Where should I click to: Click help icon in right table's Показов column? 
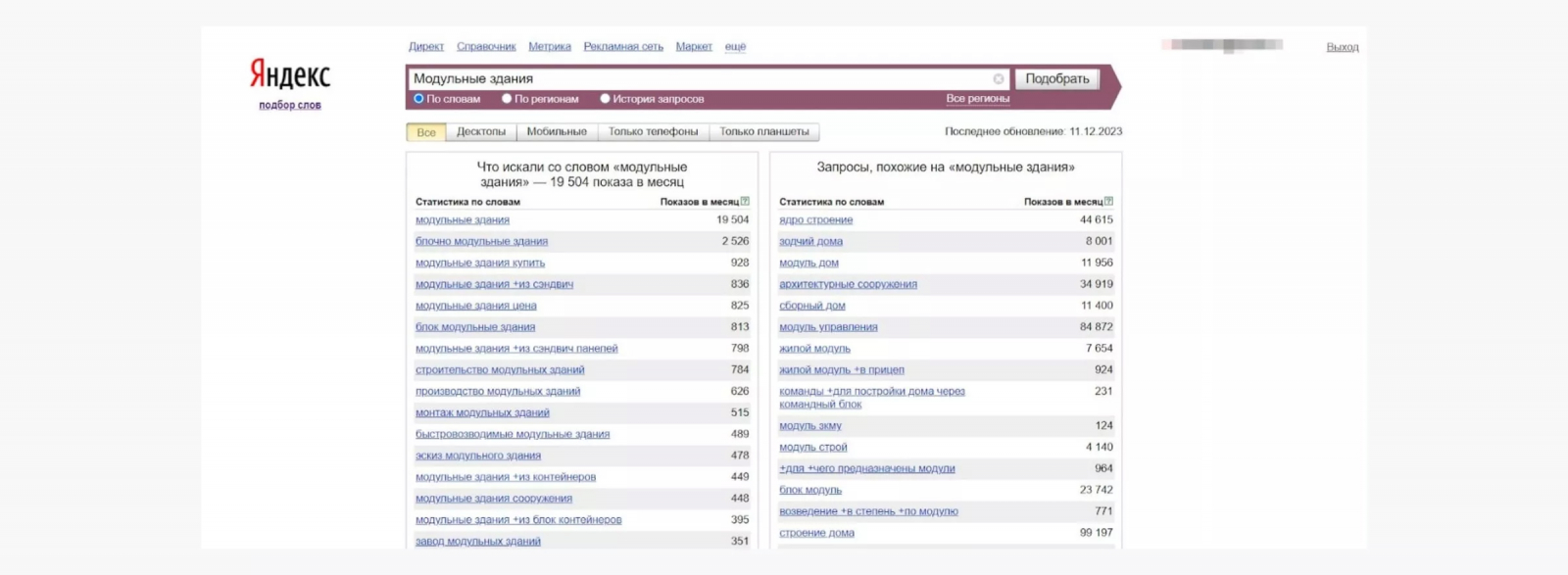[x=1108, y=202]
